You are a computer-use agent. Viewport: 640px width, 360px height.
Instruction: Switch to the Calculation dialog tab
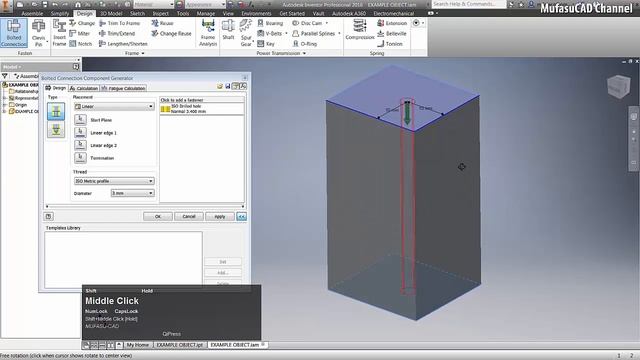[x=84, y=88]
